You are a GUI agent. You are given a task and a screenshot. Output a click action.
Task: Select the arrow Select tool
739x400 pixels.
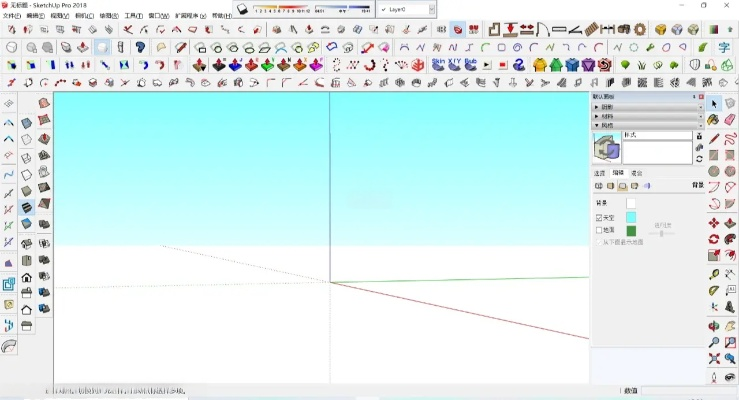tap(714, 103)
